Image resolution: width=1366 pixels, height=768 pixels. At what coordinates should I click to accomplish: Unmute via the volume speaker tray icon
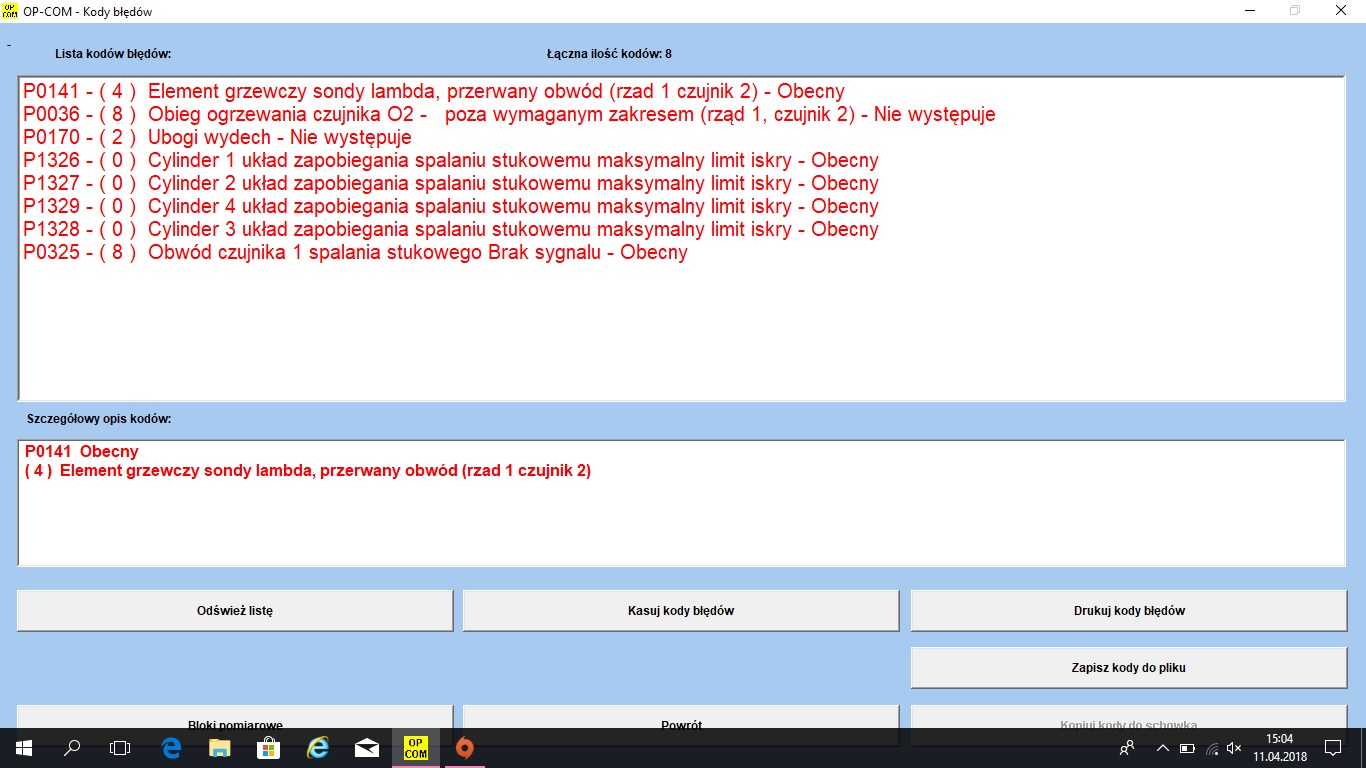(x=1234, y=747)
